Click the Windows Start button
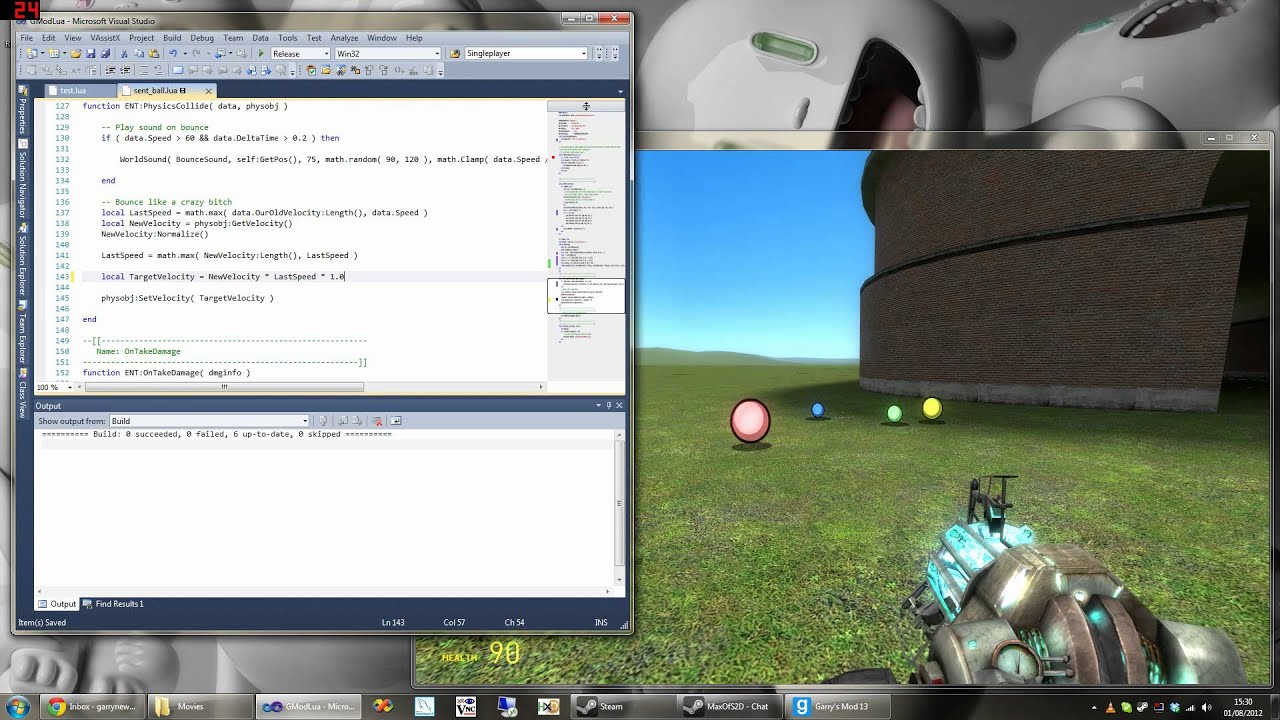1280x720 pixels. (17, 706)
